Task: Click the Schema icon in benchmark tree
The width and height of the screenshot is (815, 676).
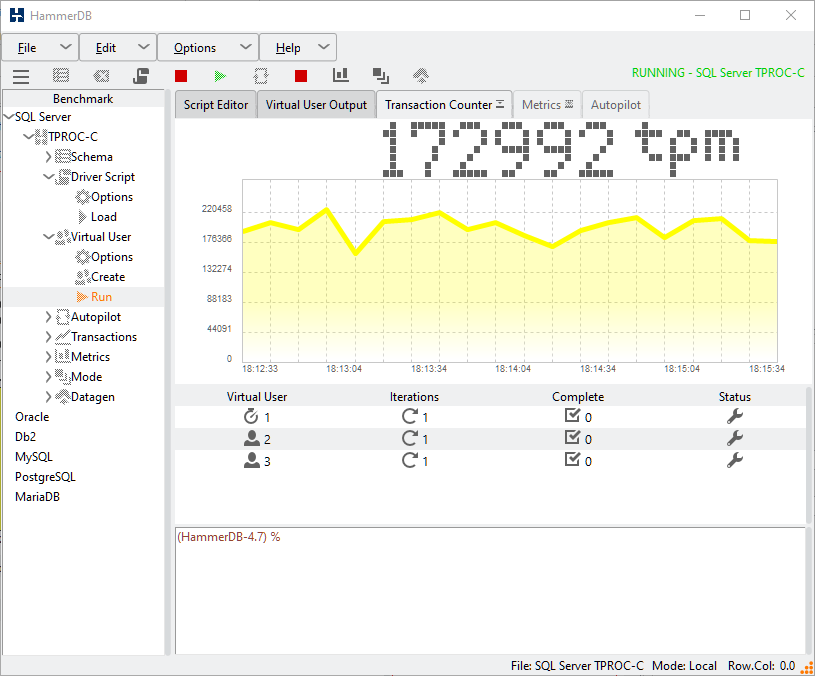Action: (x=62, y=156)
